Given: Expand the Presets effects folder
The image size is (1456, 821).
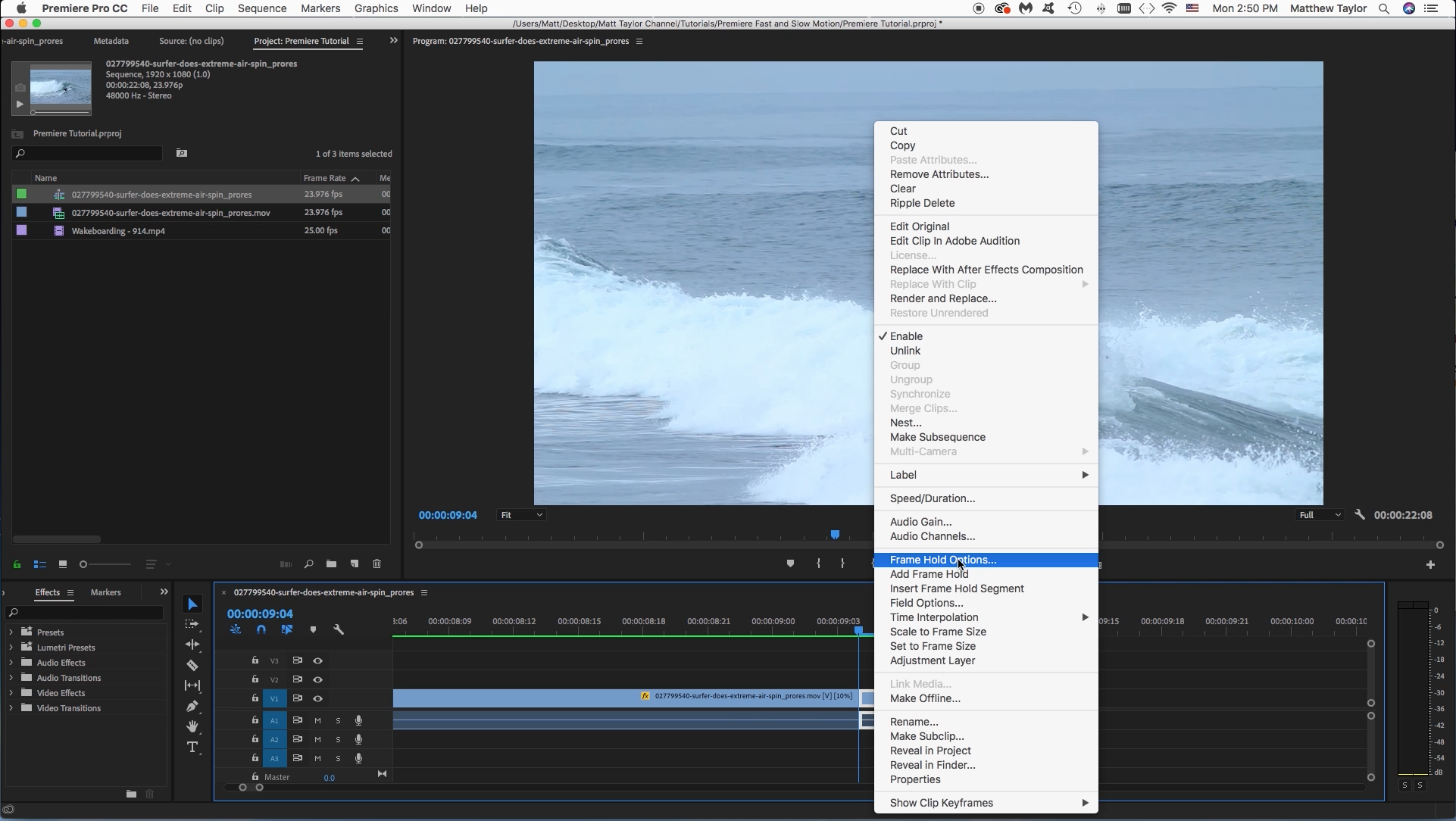Looking at the screenshot, I should point(11,632).
